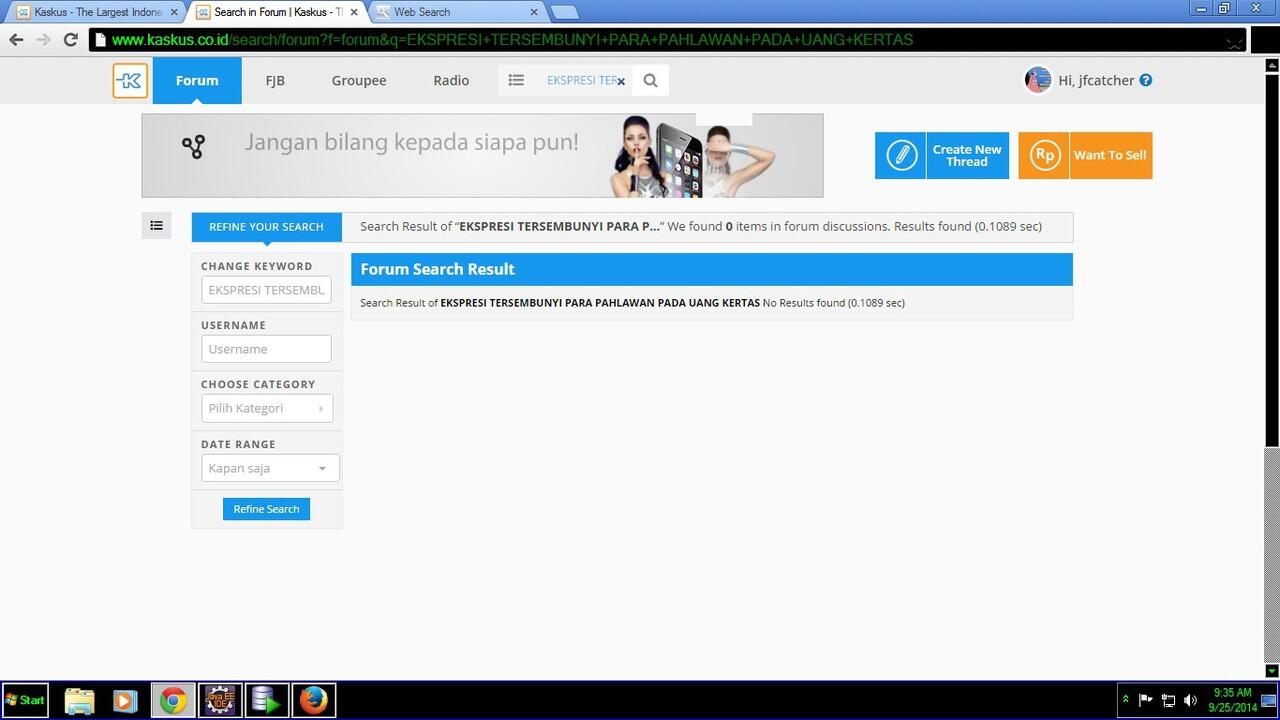The image size is (1280, 720).
Task: Click the Forum Search Result header
Action: click(711, 269)
